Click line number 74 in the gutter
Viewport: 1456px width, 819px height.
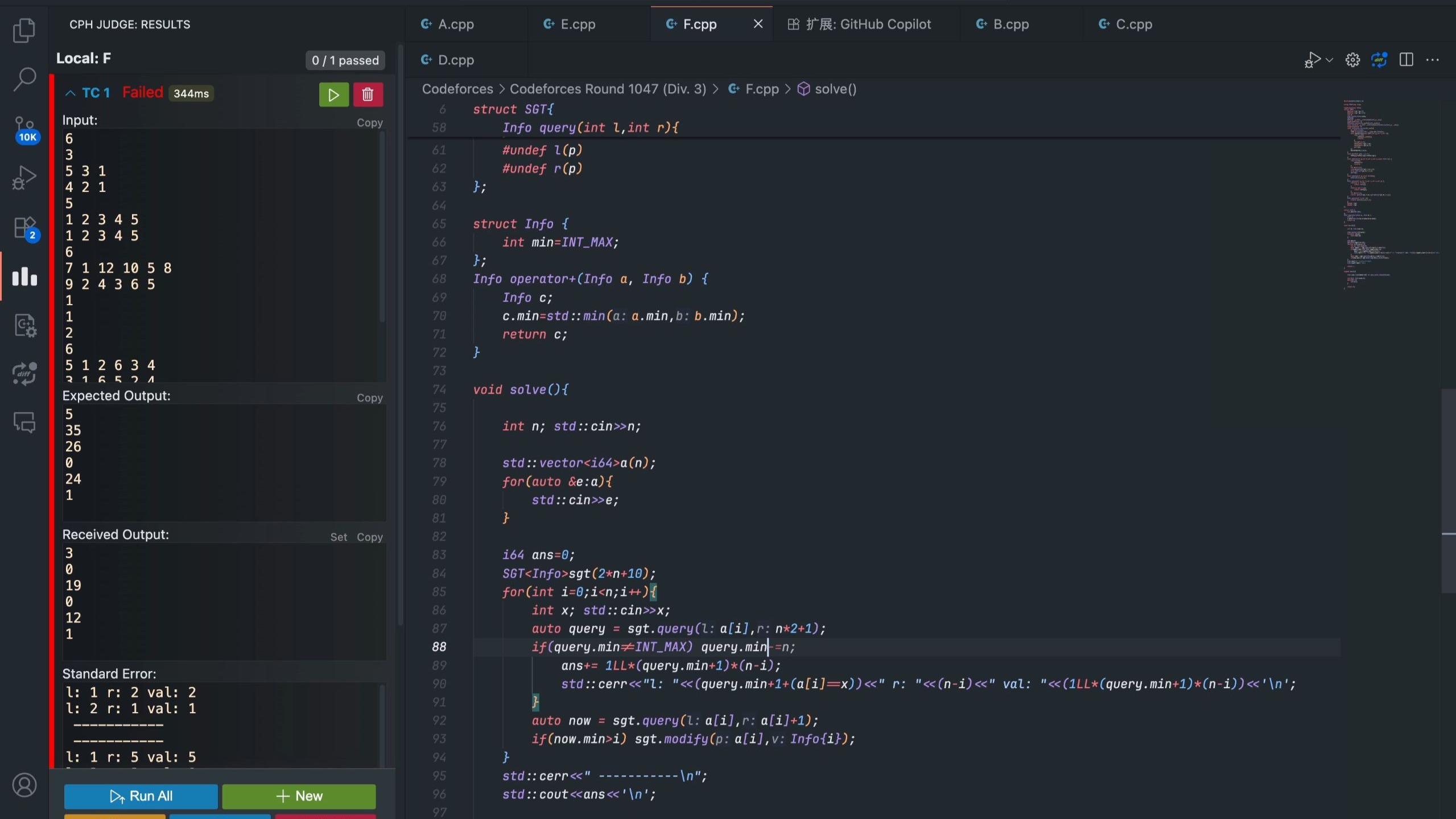point(439,390)
